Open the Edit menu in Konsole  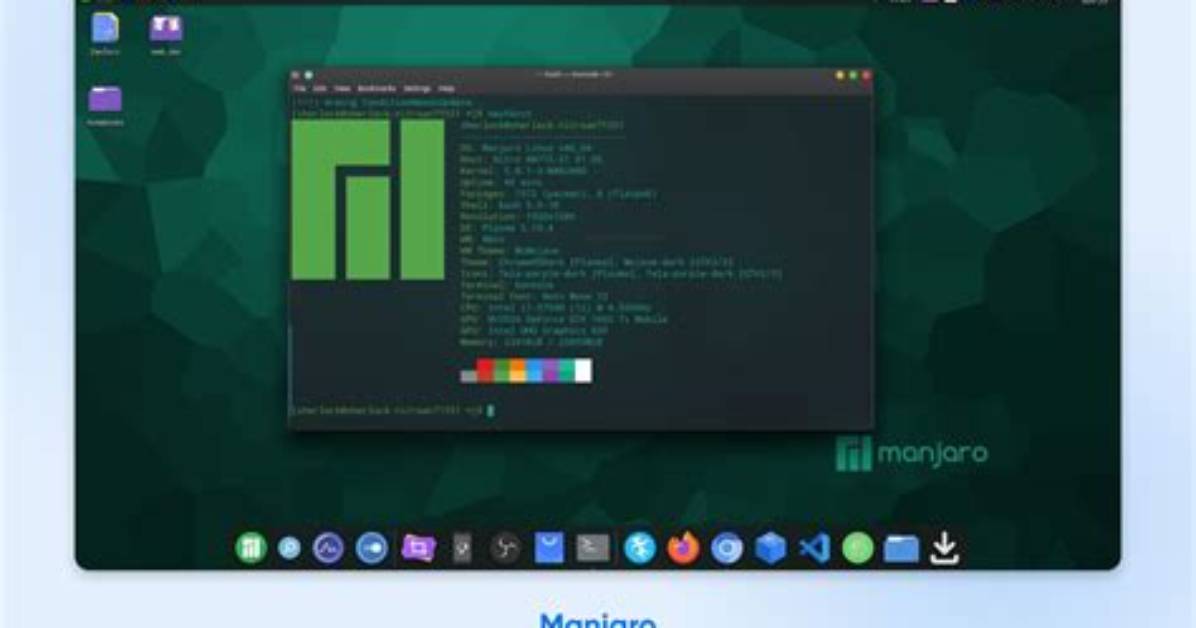[x=320, y=89]
